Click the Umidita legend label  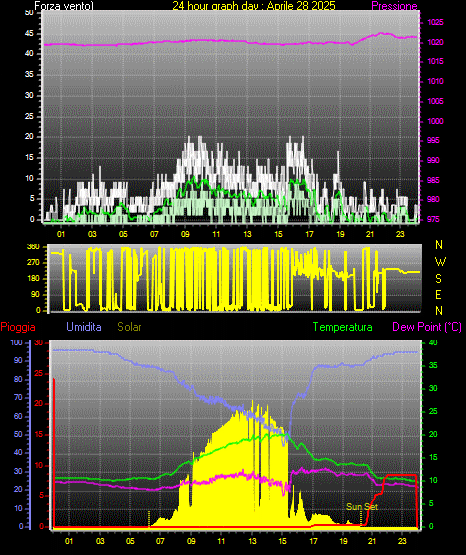pyautogui.click(x=84, y=327)
